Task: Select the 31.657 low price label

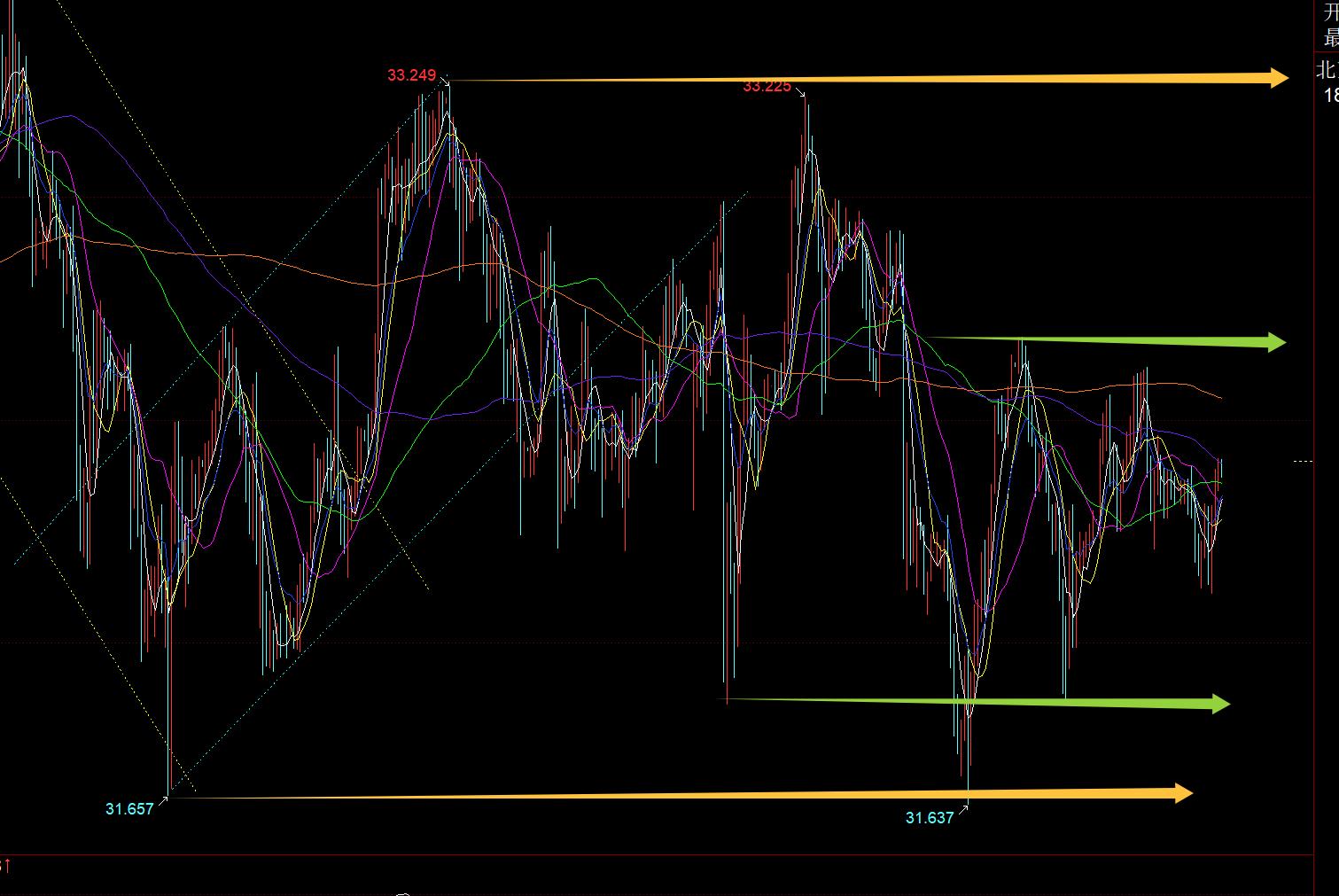Action: 129,808
